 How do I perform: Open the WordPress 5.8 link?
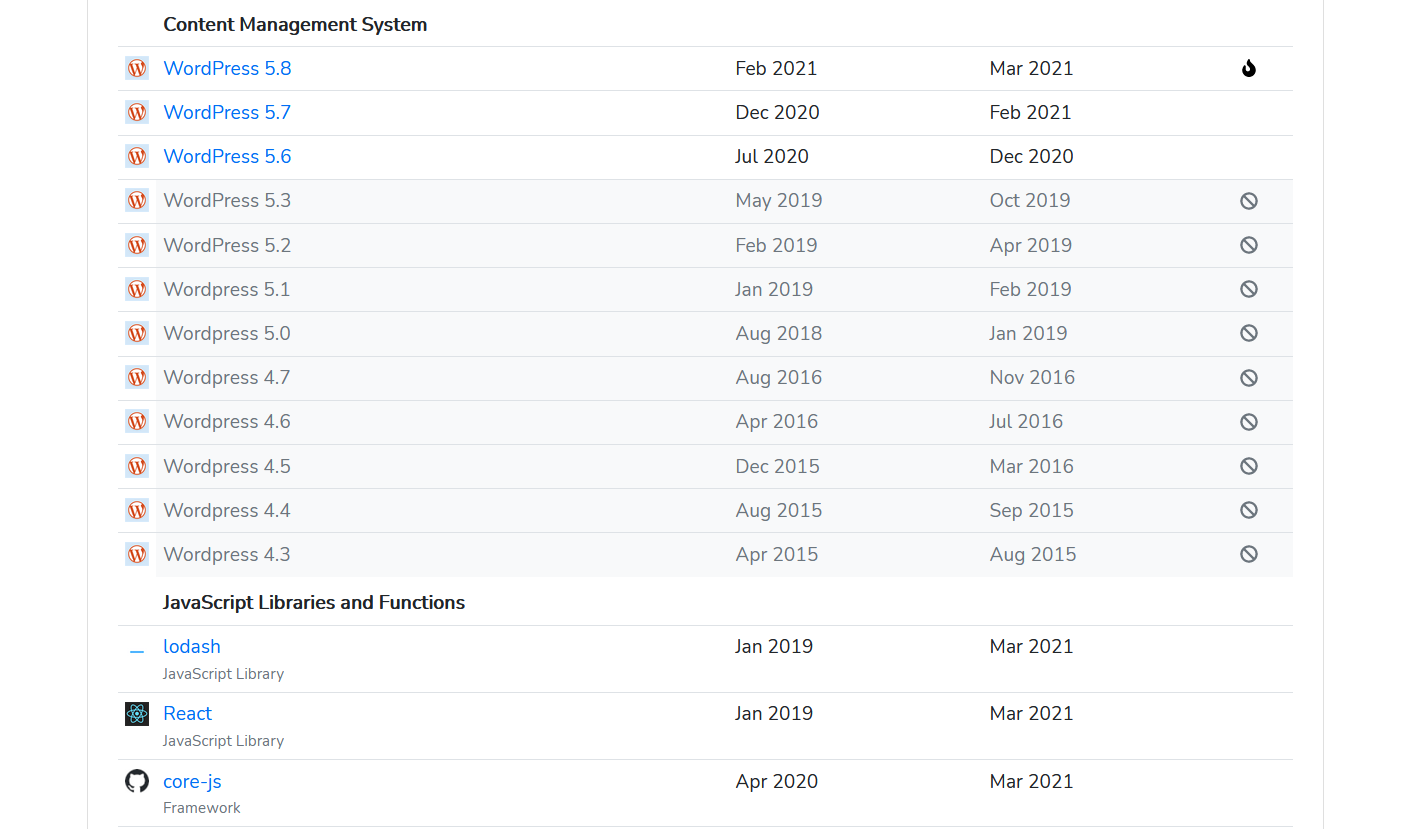click(x=227, y=68)
